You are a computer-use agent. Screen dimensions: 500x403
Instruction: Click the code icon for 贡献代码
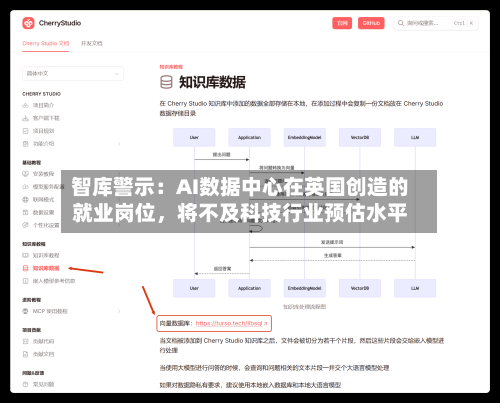25,341
